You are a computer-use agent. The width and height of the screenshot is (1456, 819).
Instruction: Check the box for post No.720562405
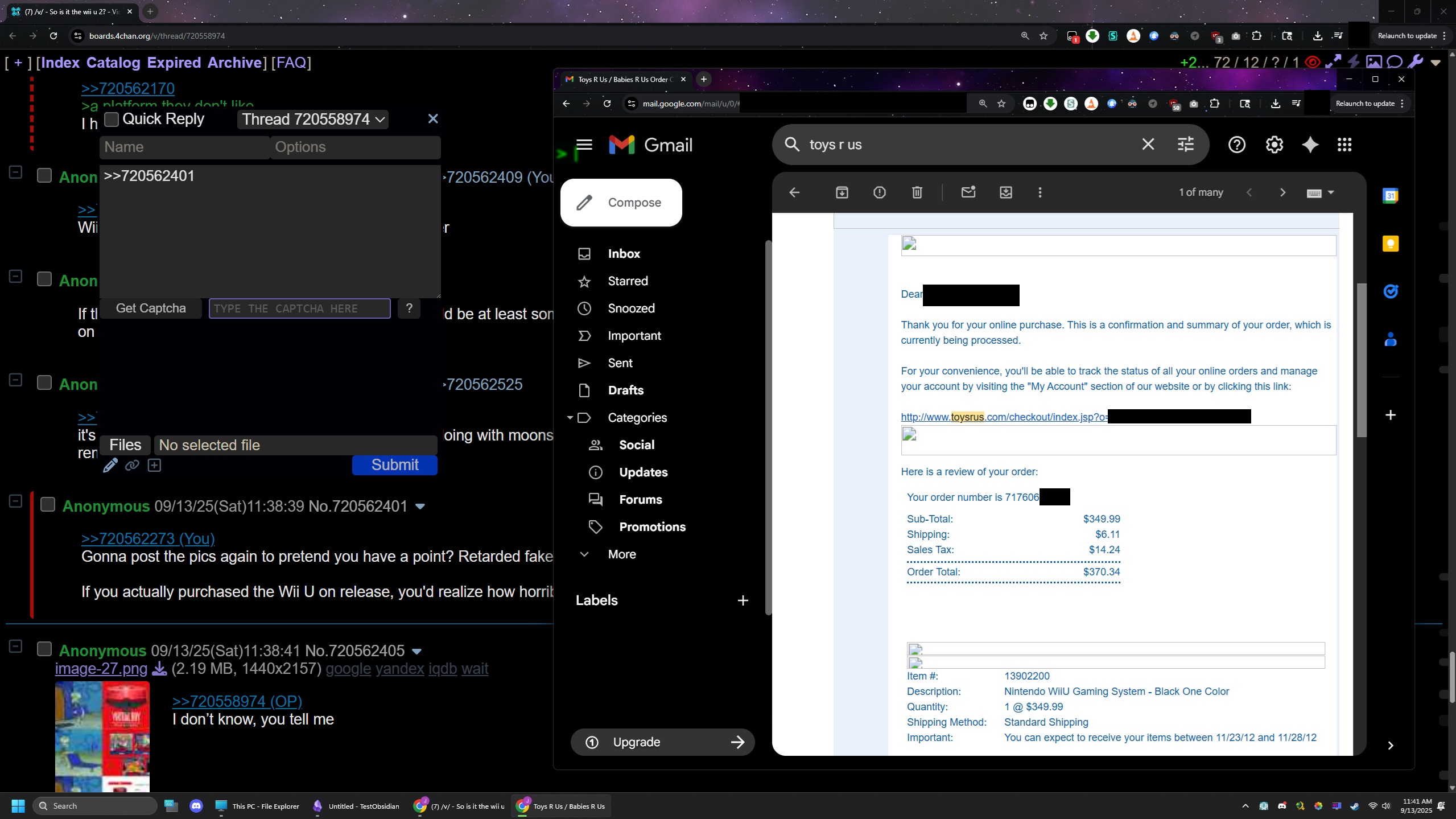click(x=44, y=649)
